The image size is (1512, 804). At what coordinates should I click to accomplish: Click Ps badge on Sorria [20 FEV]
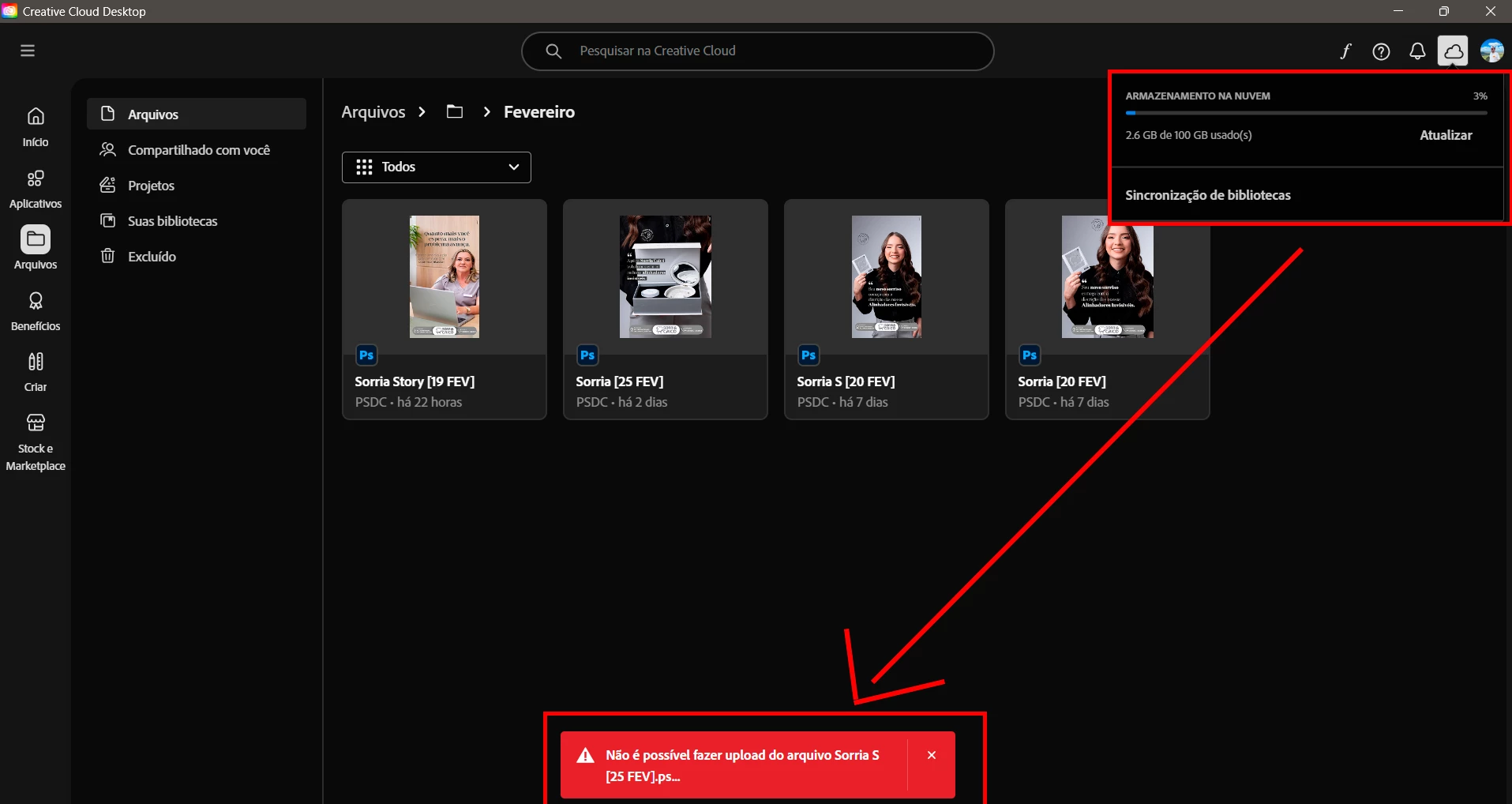1030,355
